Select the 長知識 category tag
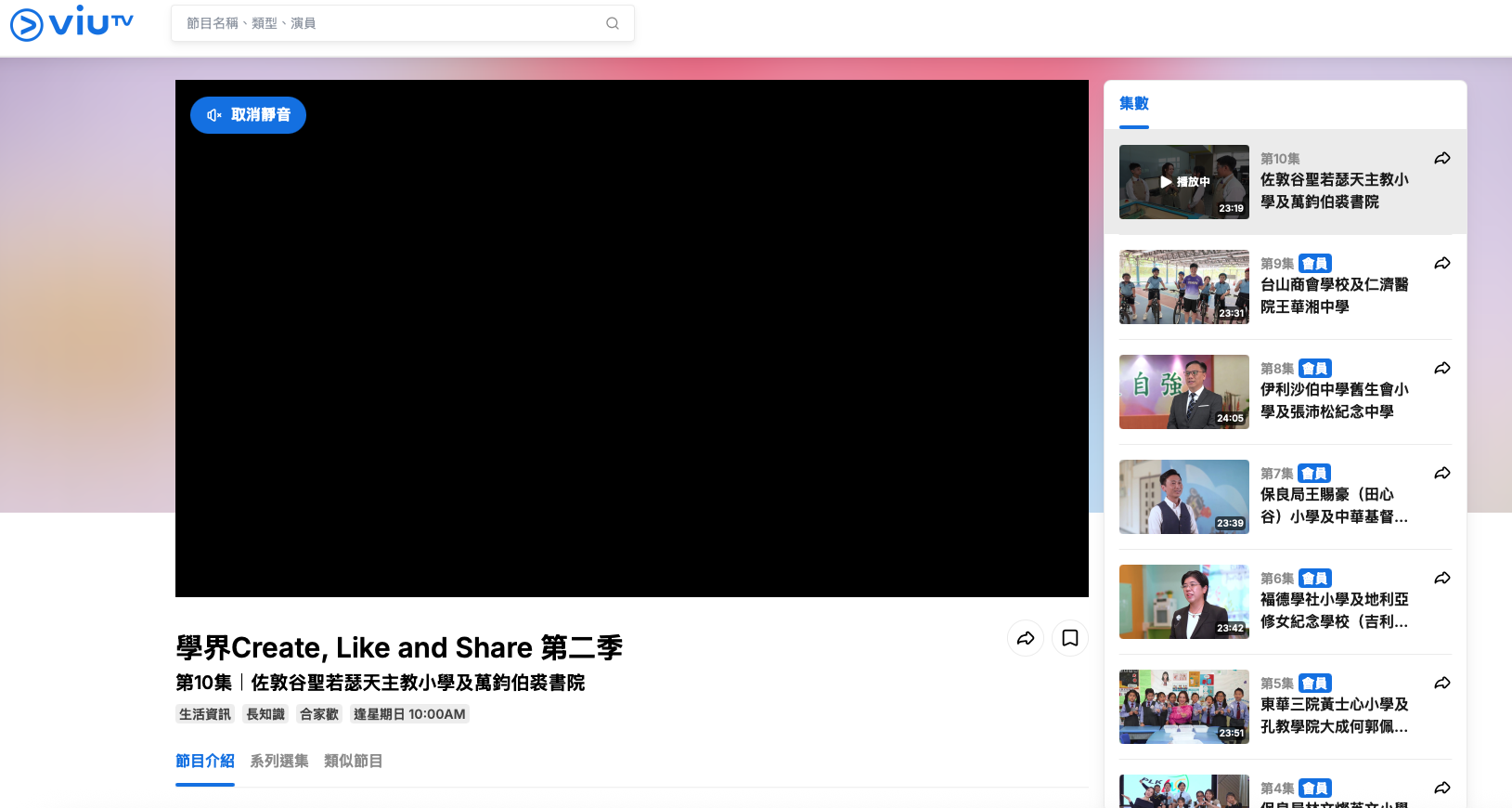Screen dimensions: 1512x808 click(x=265, y=714)
